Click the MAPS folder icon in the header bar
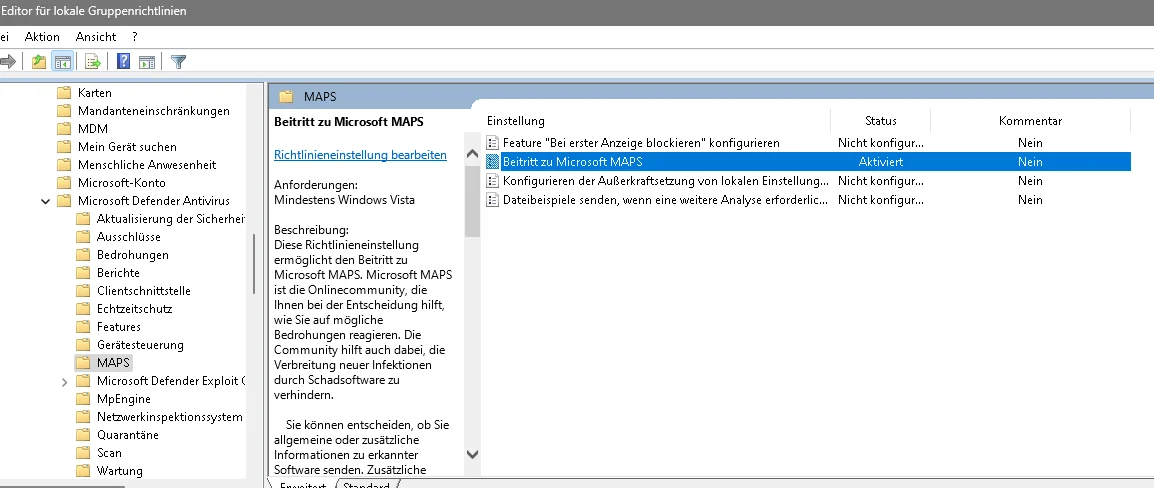The height and width of the screenshot is (488, 1154). coord(286,96)
